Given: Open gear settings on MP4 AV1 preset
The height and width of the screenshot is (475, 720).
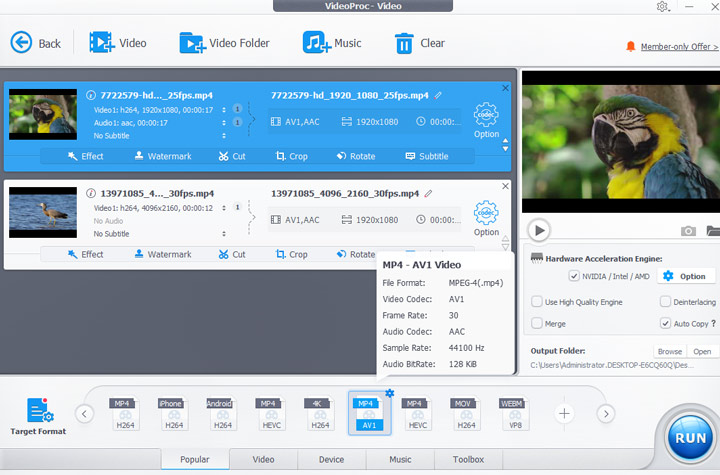Looking at the screenshot, I should pyautogui.click(x=389, y=393).
